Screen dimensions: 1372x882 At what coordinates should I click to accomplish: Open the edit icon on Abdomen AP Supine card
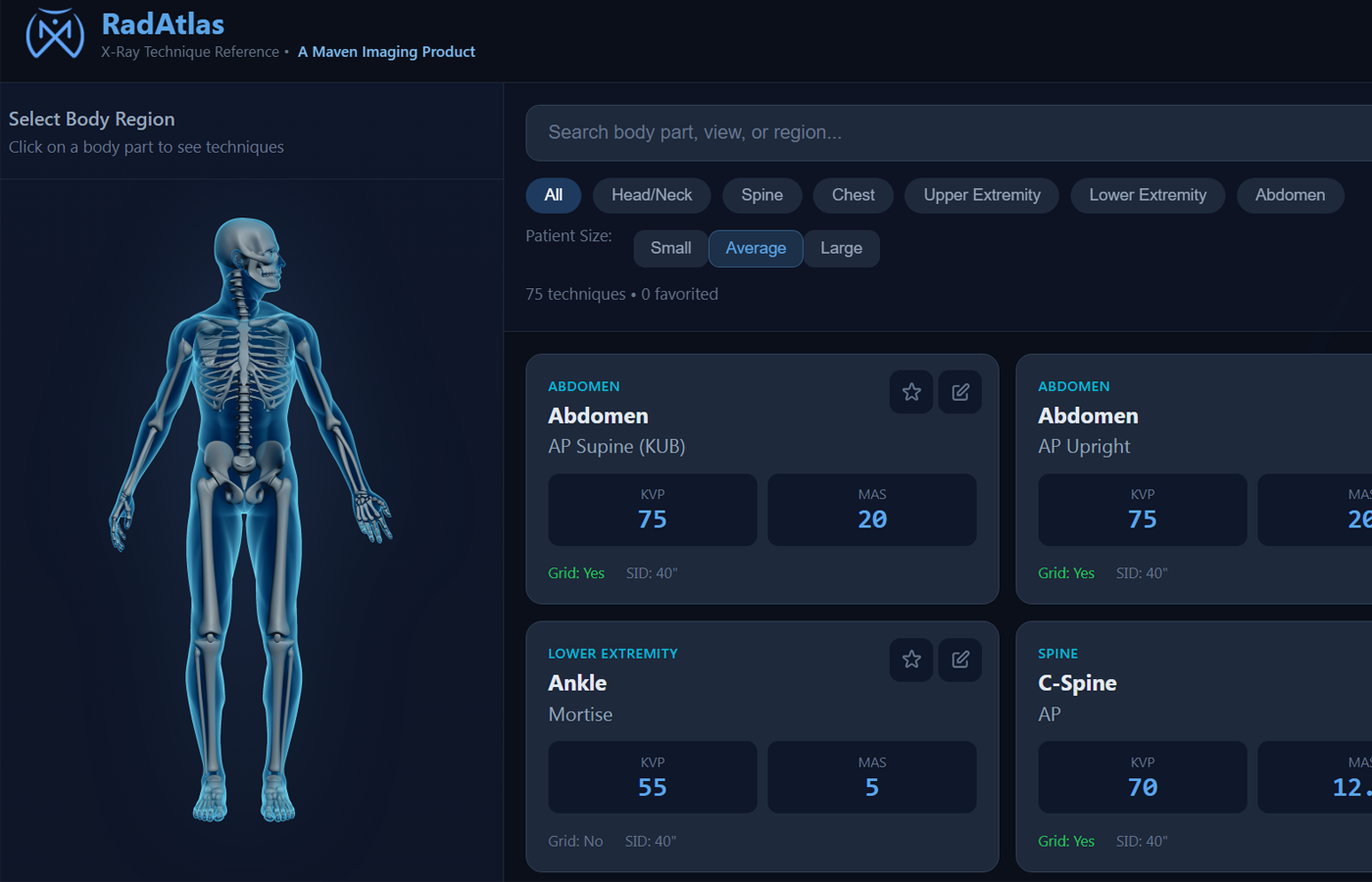tap(959, 391)
